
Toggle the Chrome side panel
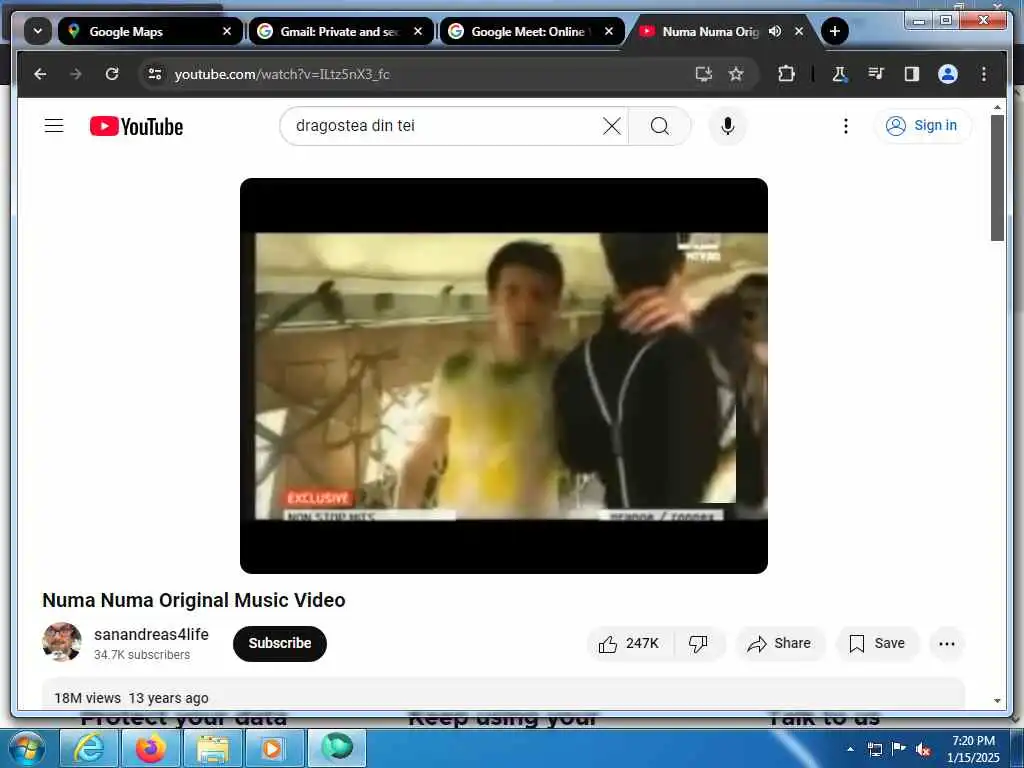[912, 74]
